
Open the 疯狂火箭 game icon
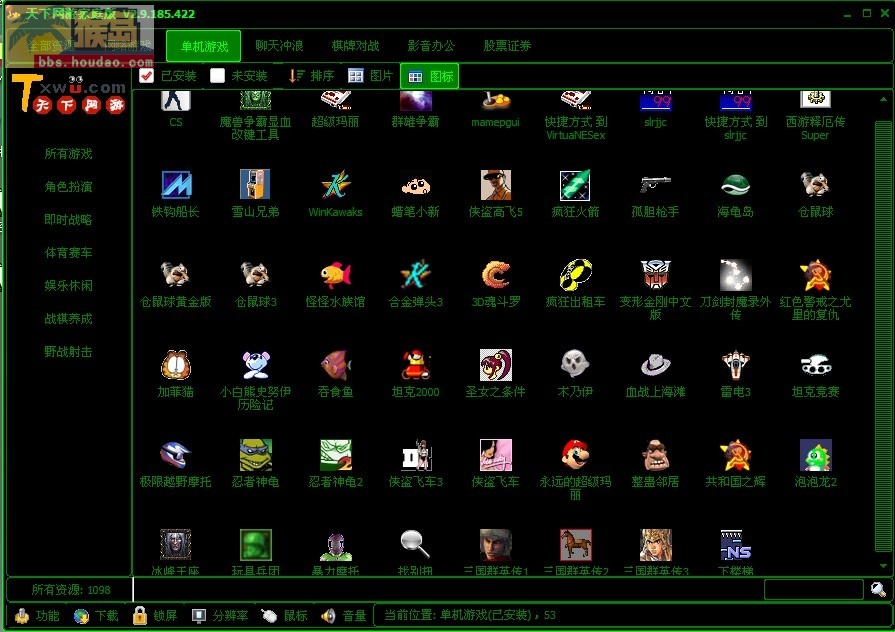pos(575,184)
